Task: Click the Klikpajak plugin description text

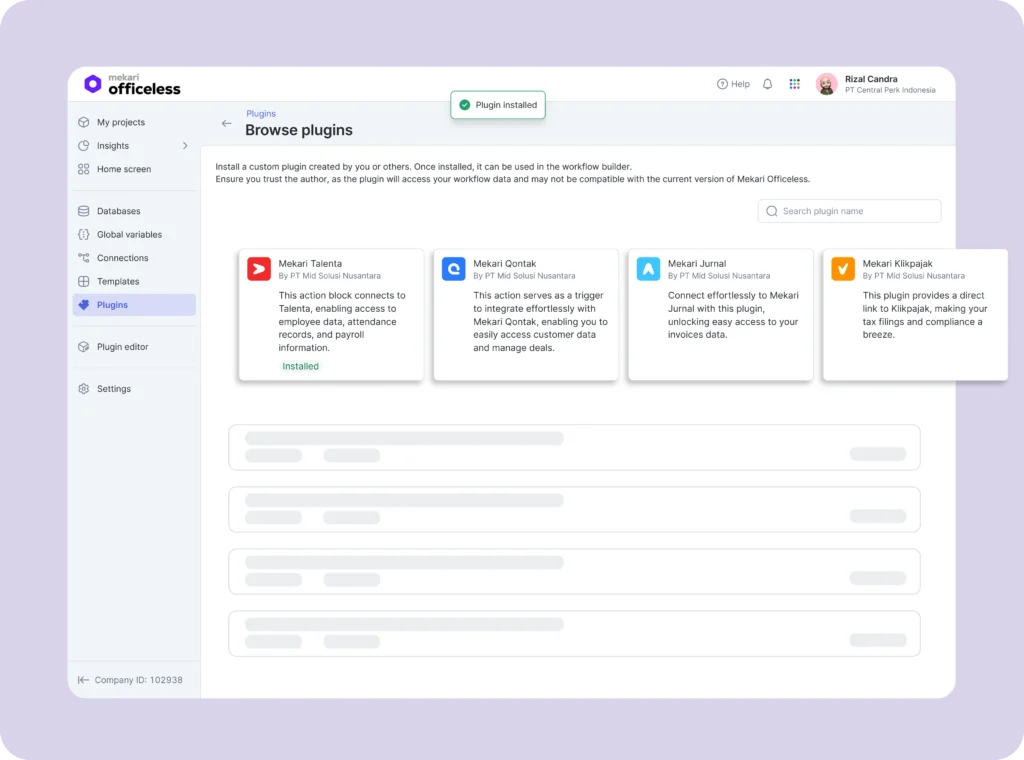Action: (x=925, y=315)
